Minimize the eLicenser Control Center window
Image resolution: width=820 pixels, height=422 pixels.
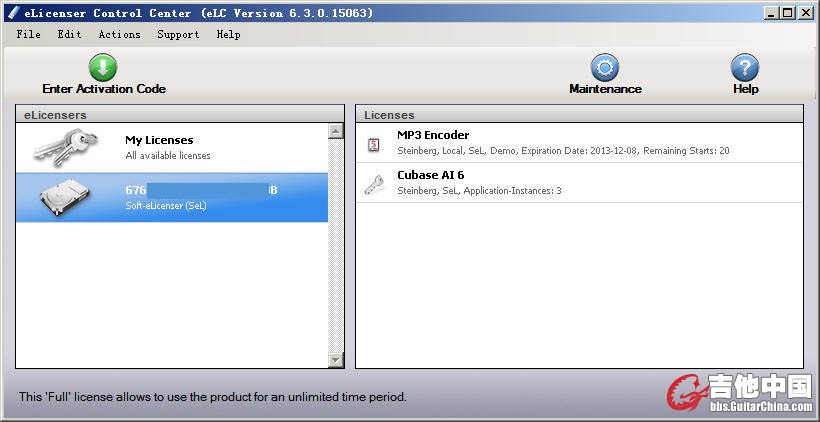pos(771,14)
